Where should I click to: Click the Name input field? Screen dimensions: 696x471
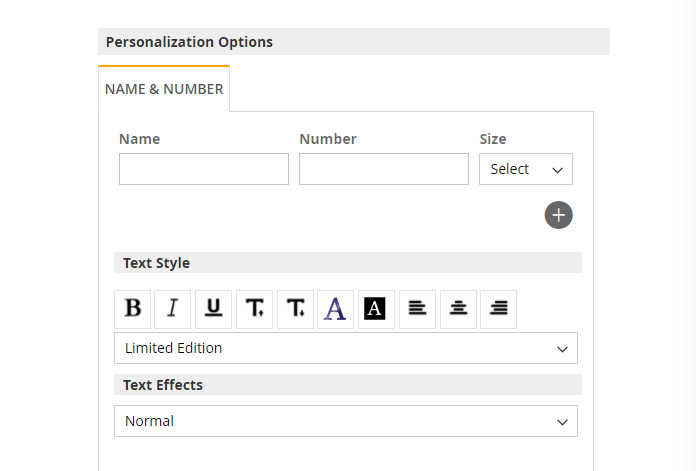(204, 169)
